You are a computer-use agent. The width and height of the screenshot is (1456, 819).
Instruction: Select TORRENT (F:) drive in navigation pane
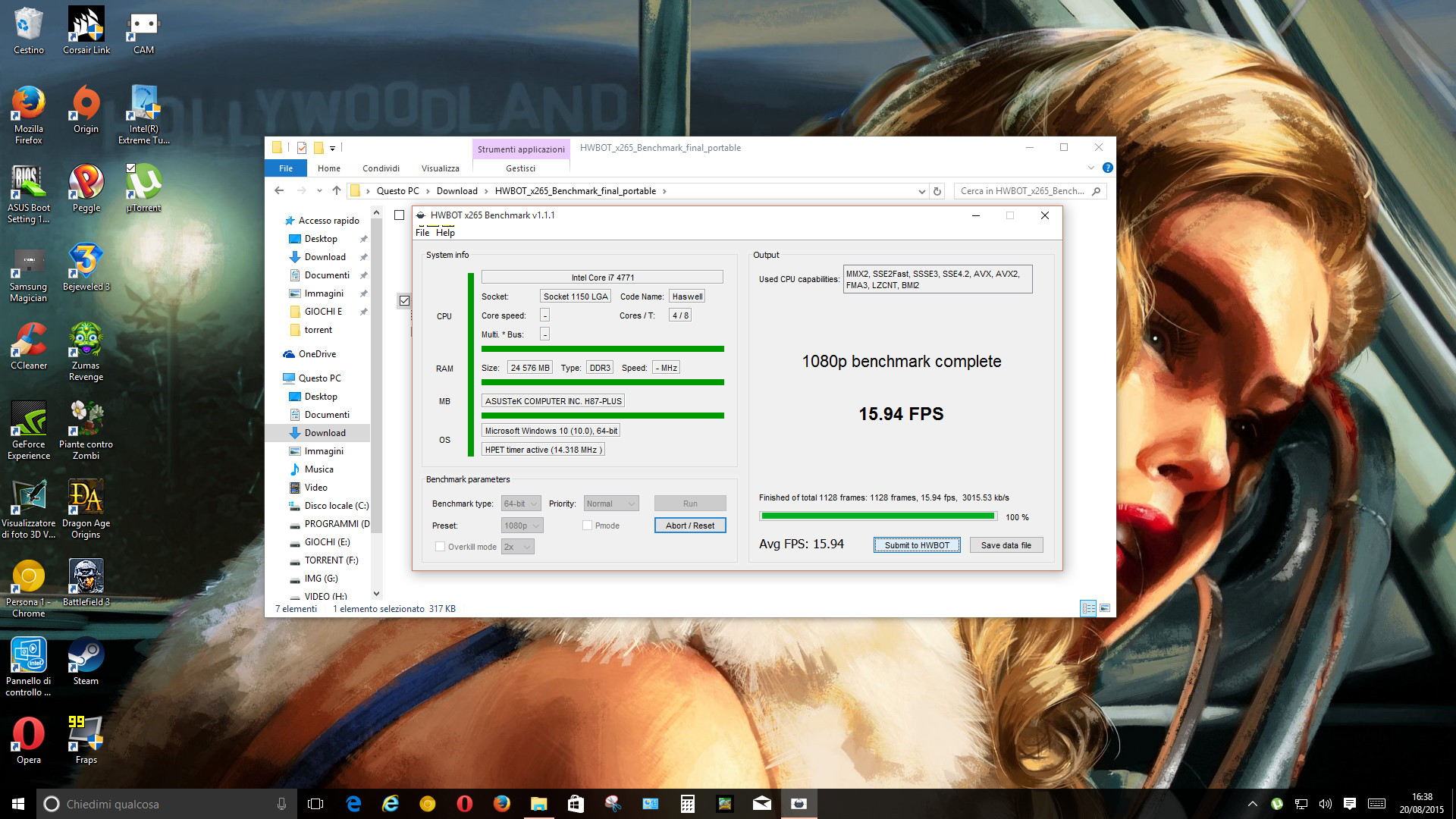[331, 560]
